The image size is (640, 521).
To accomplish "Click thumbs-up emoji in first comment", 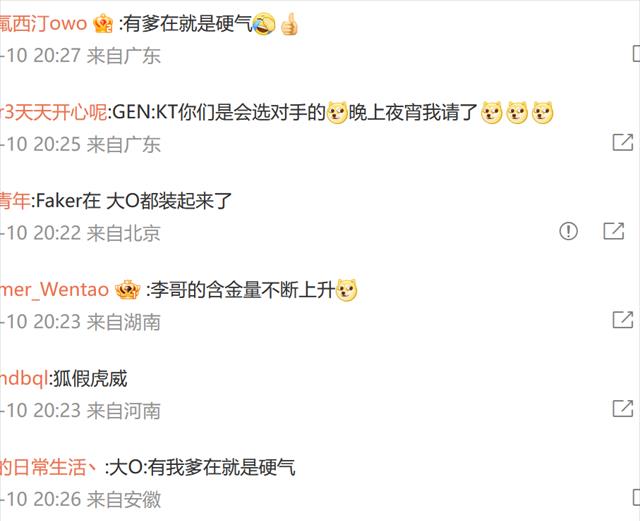I will (x=289, y=24).
